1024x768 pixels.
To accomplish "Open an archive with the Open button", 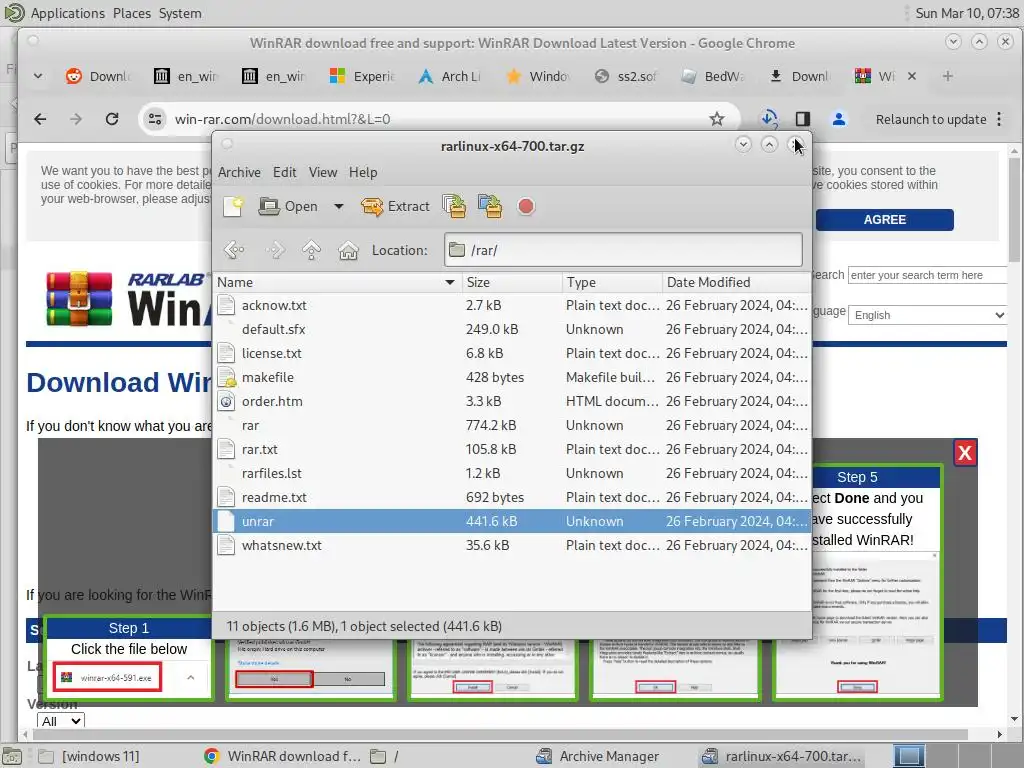I will [x=288, y=206].
